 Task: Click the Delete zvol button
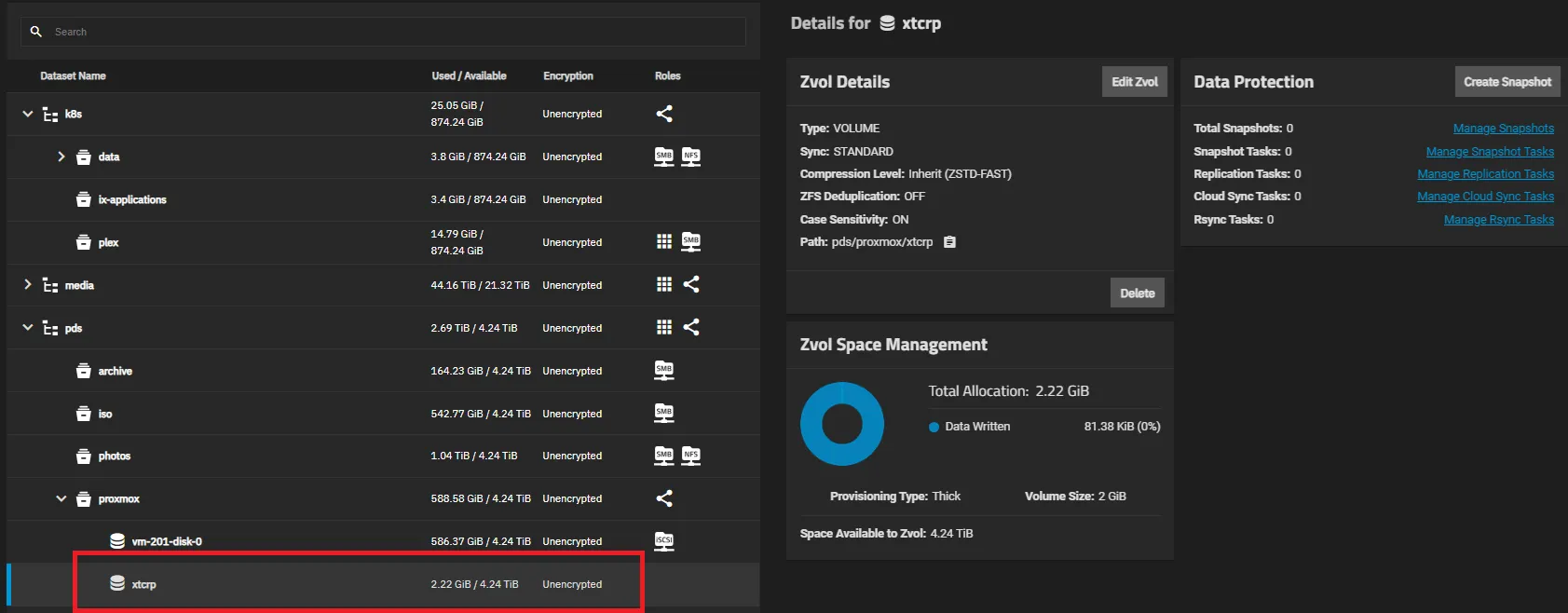click(x=1138, y=293)
